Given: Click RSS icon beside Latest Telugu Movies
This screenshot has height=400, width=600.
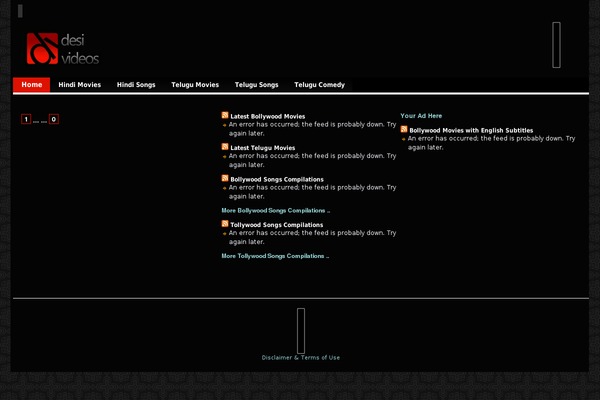Looking at the screenshot, I should tap(225, 147).
